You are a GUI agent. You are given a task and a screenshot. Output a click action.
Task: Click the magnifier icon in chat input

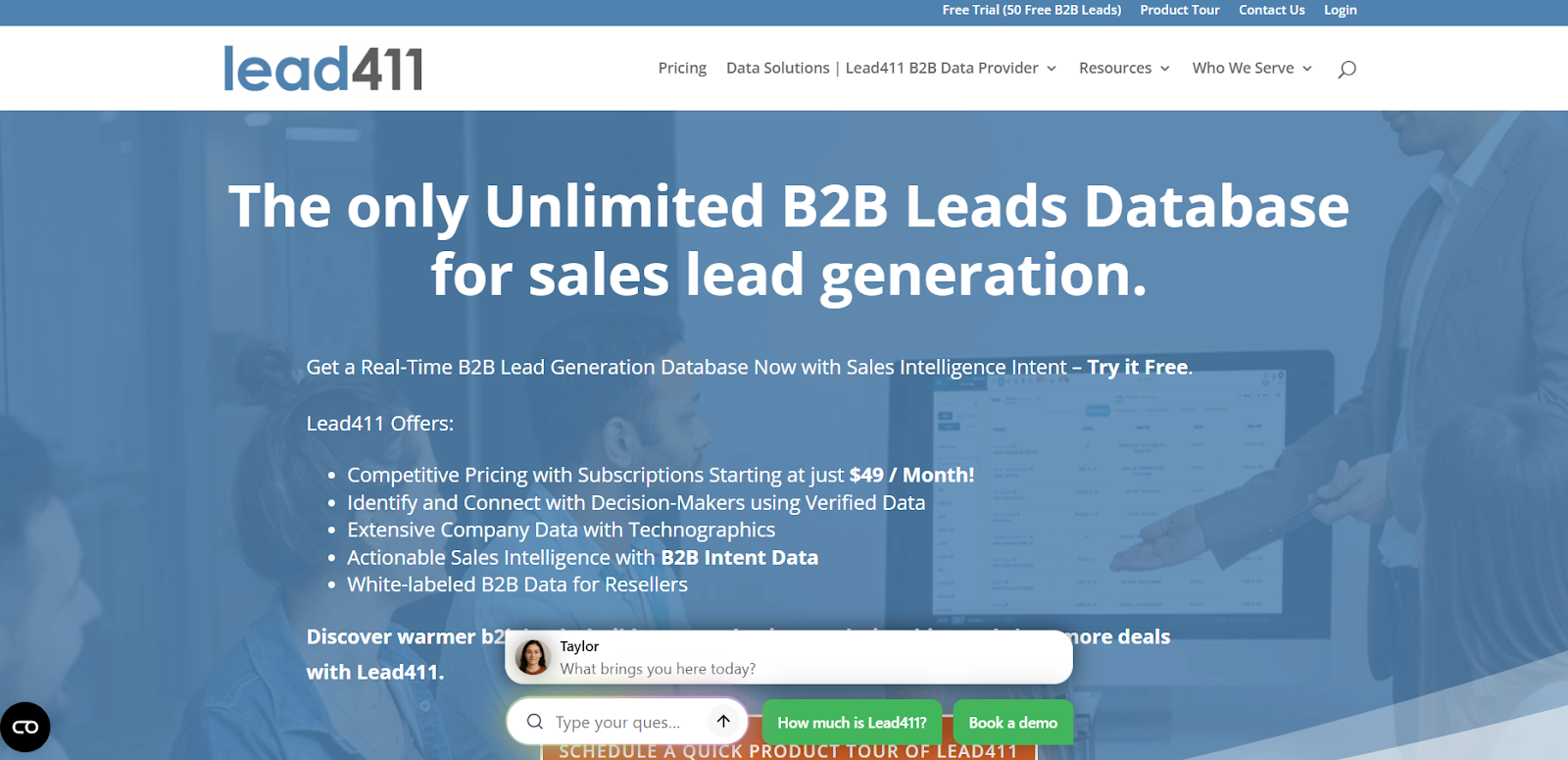click(535, 722)
